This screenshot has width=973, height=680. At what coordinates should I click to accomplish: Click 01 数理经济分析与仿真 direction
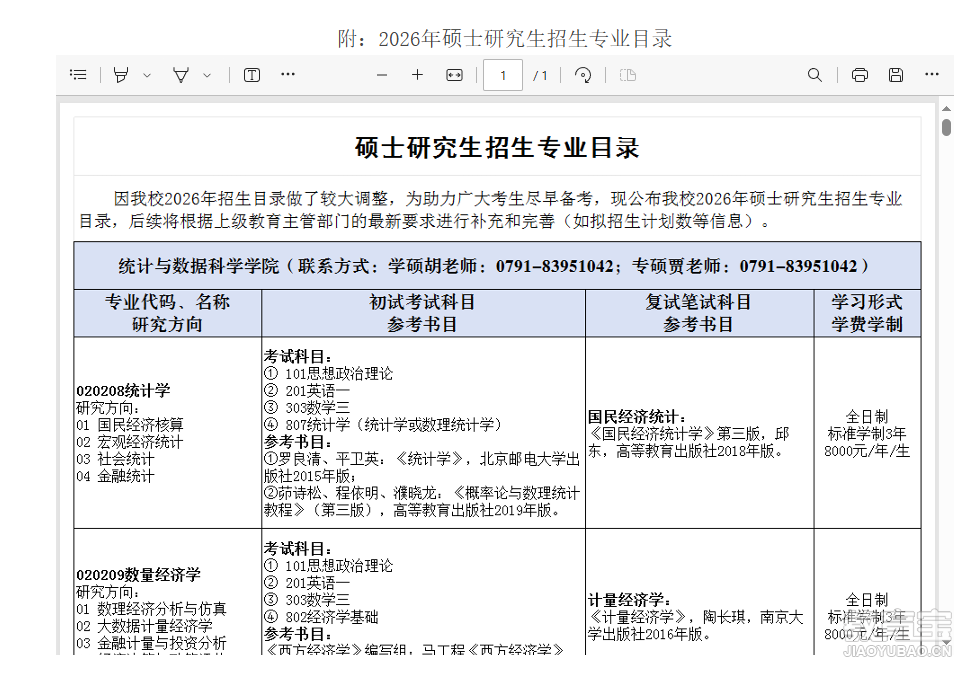[x=151, y=609]
